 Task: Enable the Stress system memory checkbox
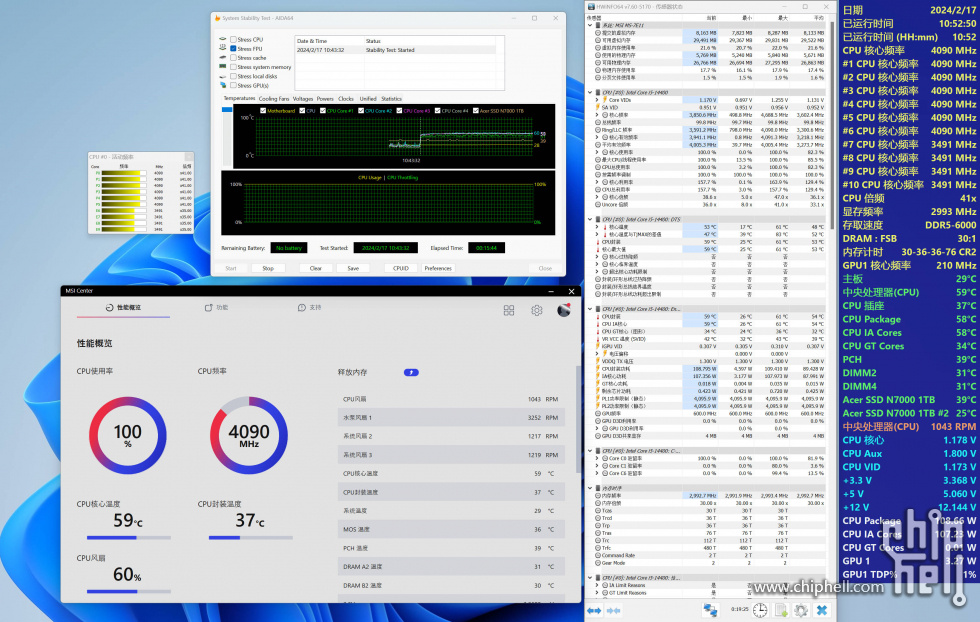[x=233, y=67]
